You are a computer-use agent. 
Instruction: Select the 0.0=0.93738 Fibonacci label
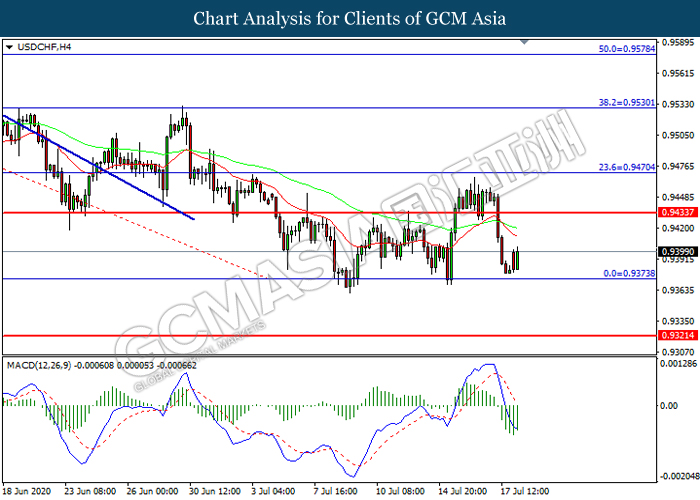[x=629, y=273]
